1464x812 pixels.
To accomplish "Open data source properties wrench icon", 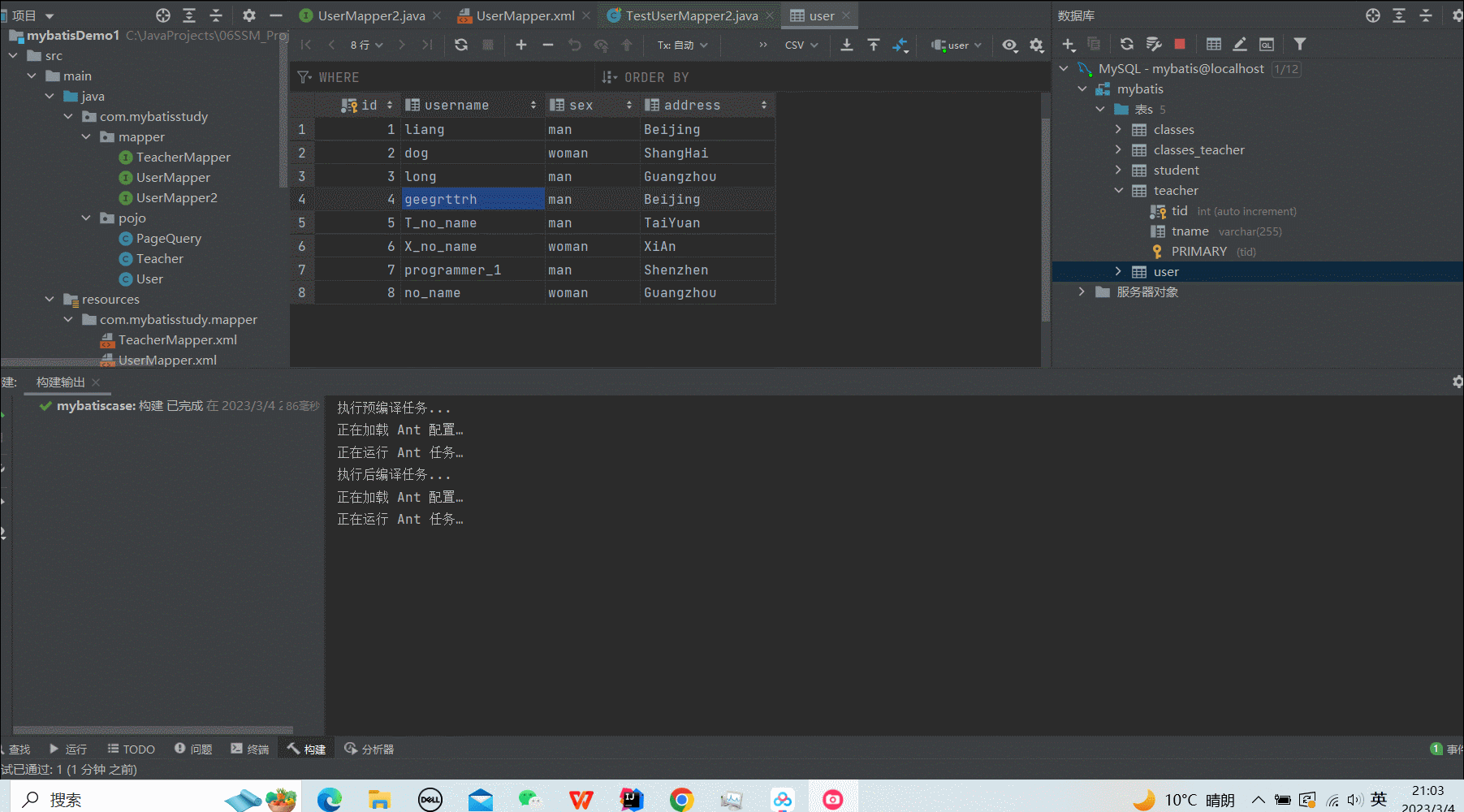I will pyautogui.click(x=1154, y=44).
